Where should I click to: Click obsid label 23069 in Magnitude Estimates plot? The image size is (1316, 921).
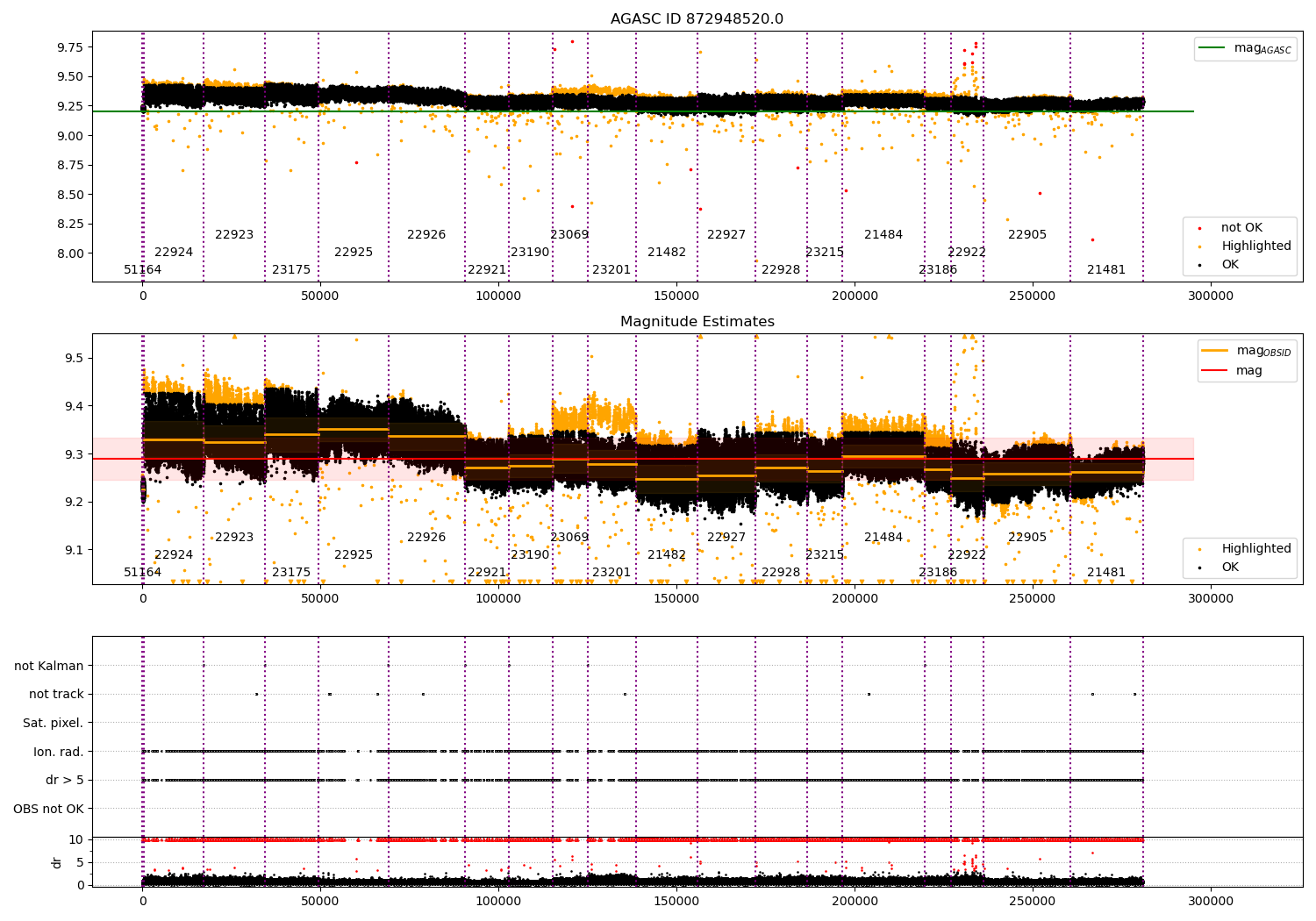click(x=569, y=537)
